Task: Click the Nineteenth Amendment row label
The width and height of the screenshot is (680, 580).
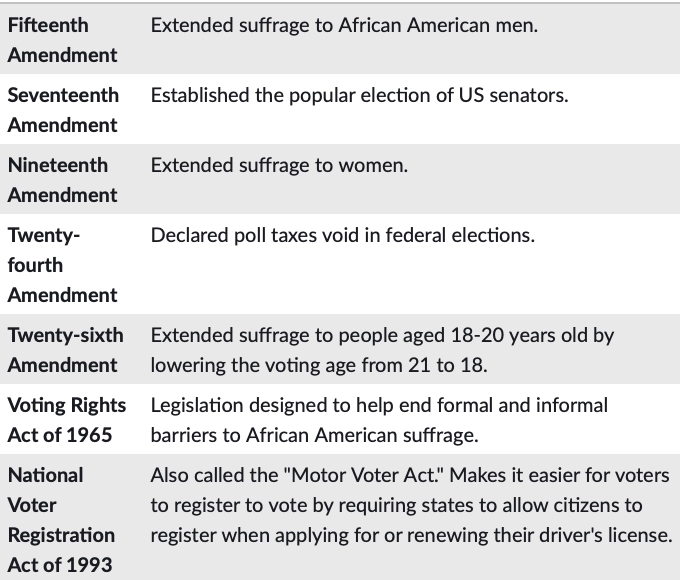Action: 62,180
